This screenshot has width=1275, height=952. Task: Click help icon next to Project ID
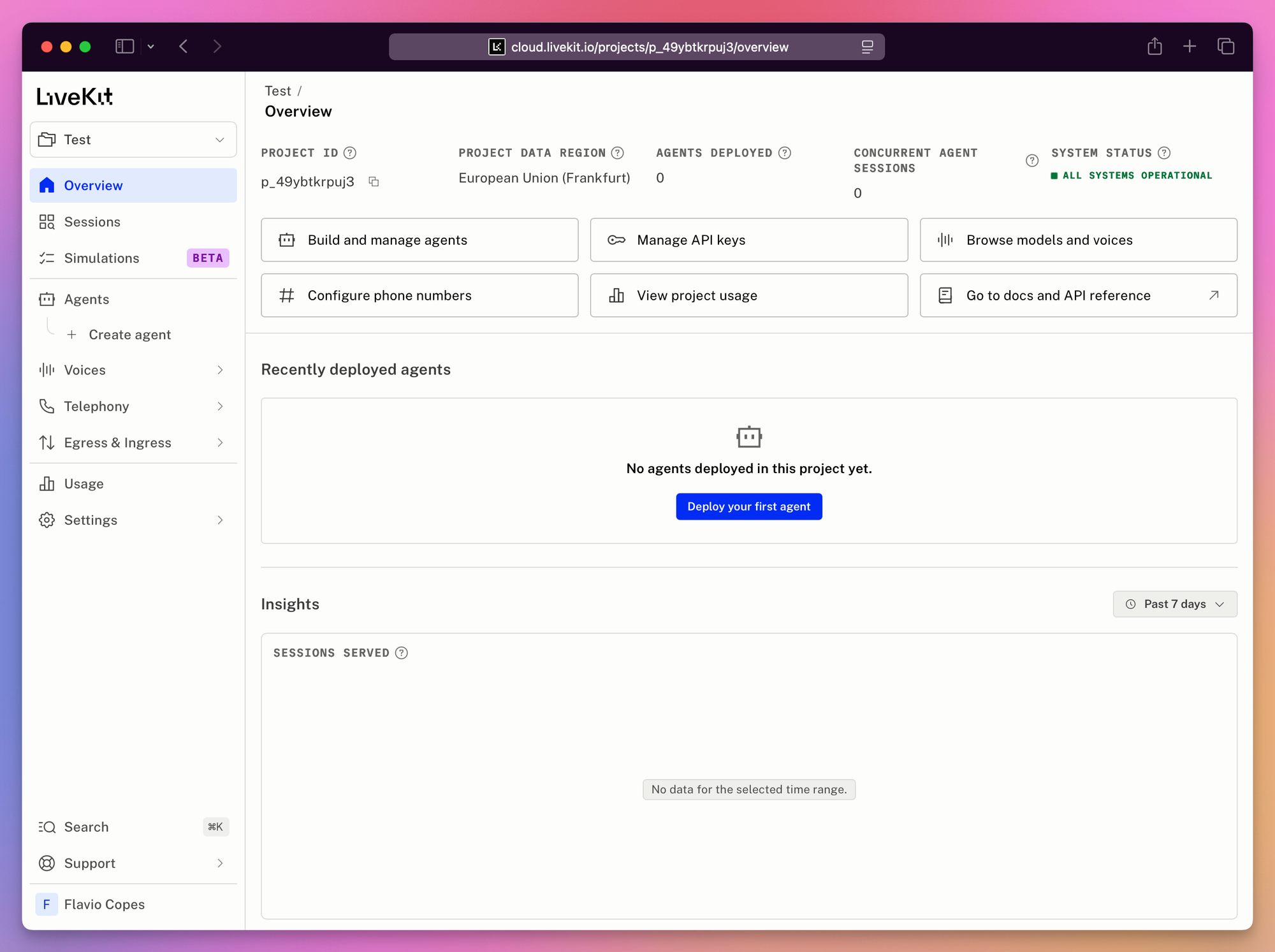point(350,153)
